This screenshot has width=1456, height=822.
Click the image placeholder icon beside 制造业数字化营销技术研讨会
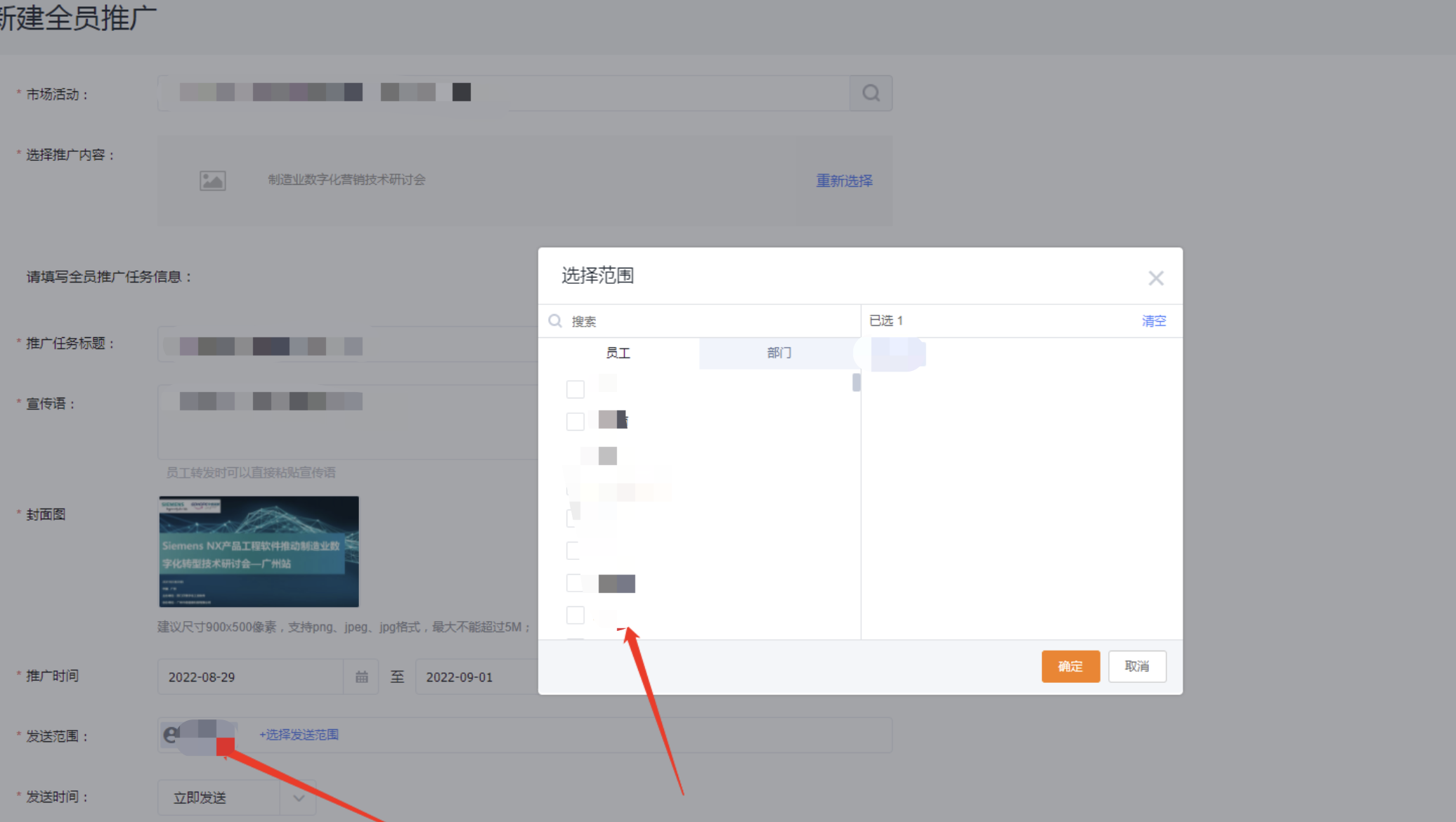(x=212, y=181)
